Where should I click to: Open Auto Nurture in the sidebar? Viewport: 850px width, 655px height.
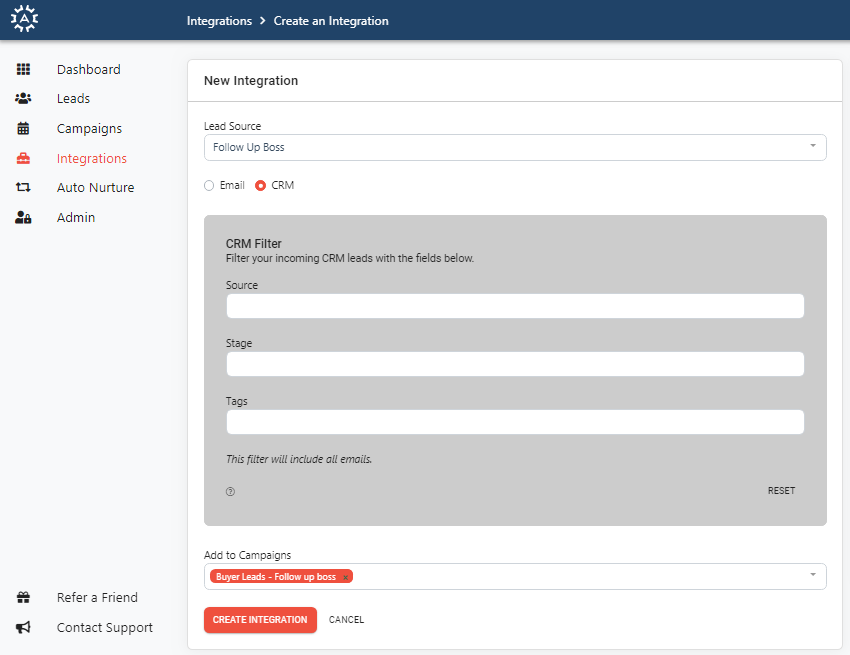(95, 188)
